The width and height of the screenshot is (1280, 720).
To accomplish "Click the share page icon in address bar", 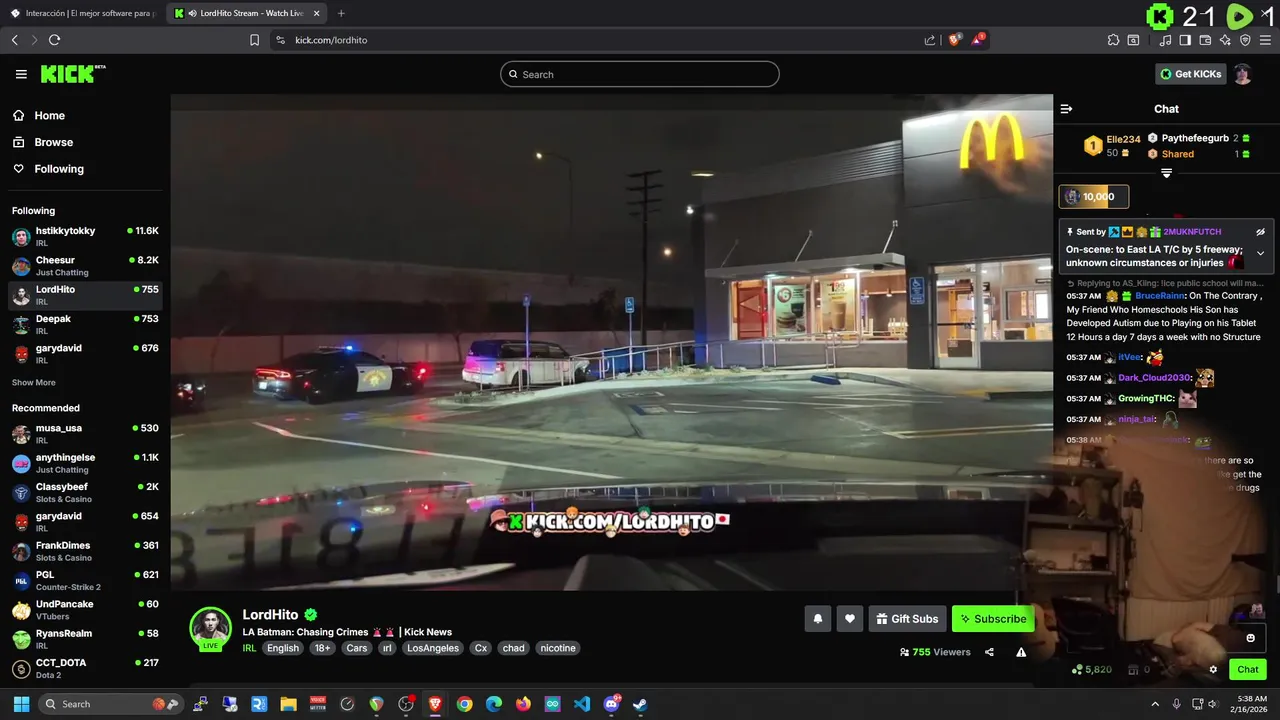I will (930, 40).
